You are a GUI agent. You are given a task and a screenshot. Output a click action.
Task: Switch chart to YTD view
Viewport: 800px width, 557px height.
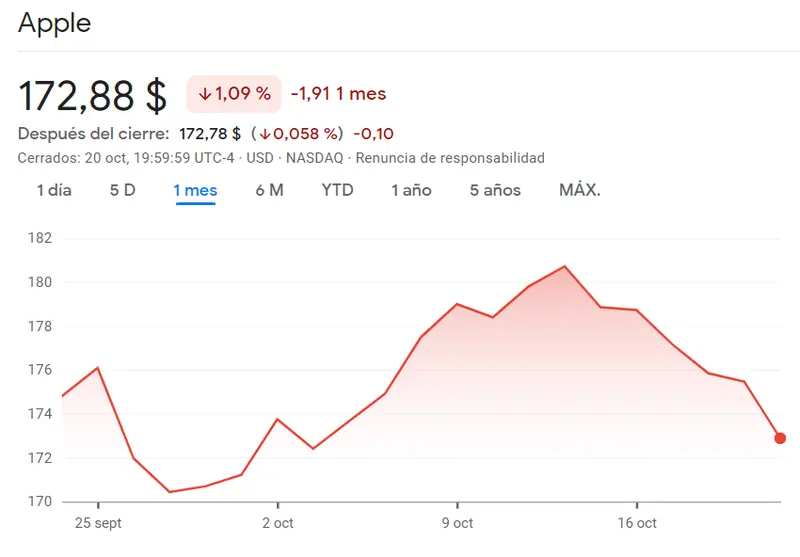[x=337, y=190]
